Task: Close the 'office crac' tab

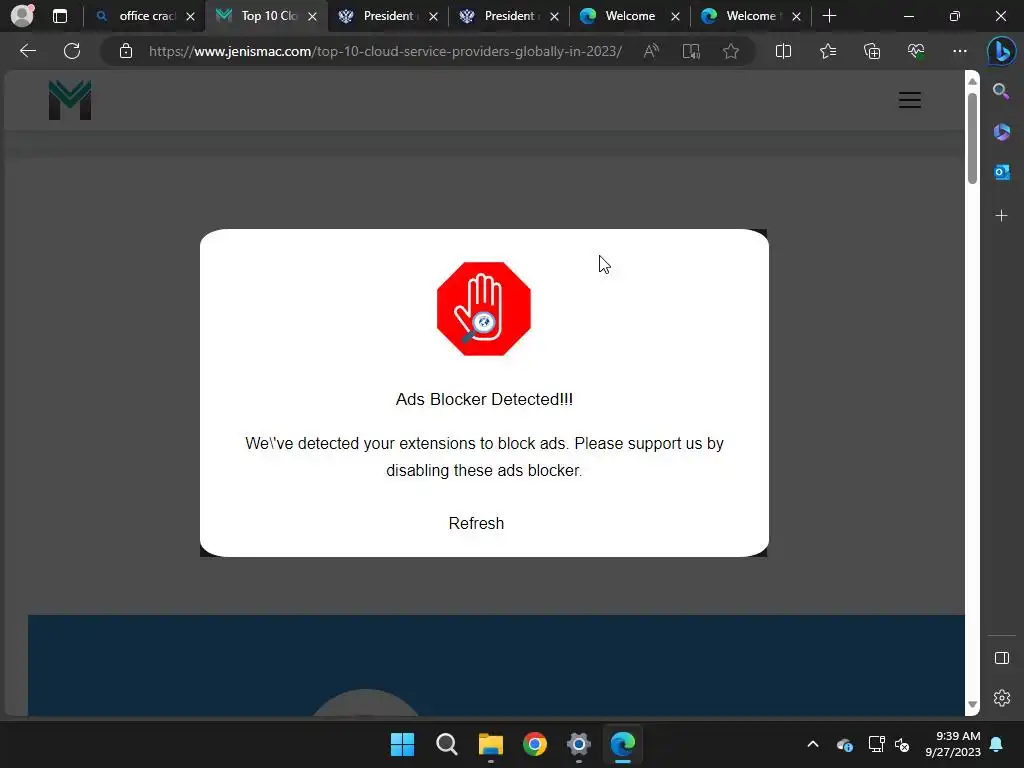Action: pos(190,16)
